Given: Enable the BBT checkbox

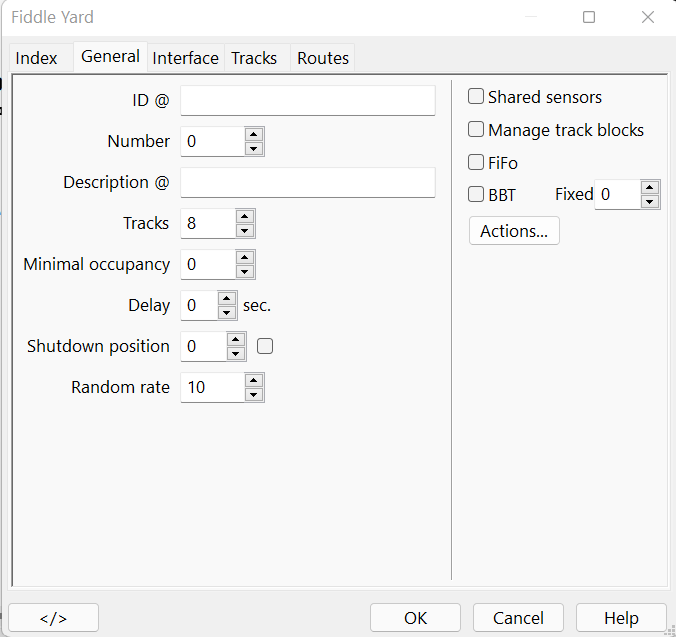Looking at the screenshot, I should pyautogui.click(x=477, y=195).
